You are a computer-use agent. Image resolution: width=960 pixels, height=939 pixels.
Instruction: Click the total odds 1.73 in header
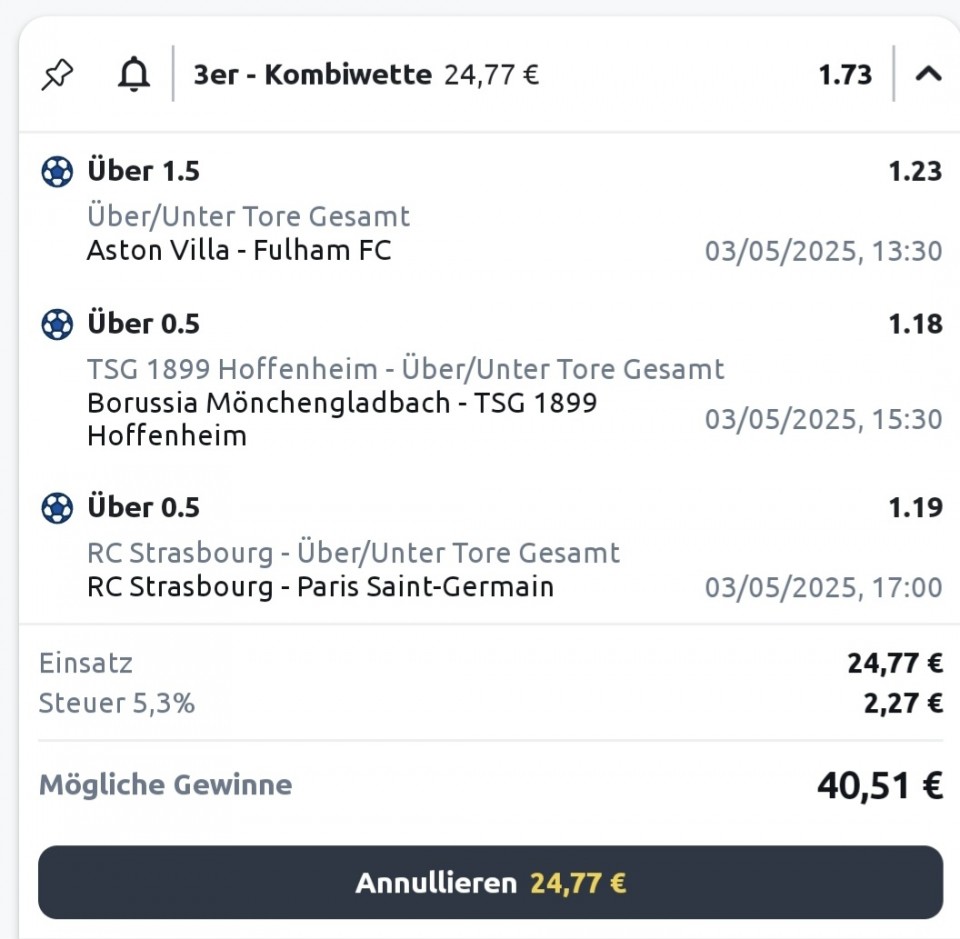pyautogui.click(x=845, y=75)
